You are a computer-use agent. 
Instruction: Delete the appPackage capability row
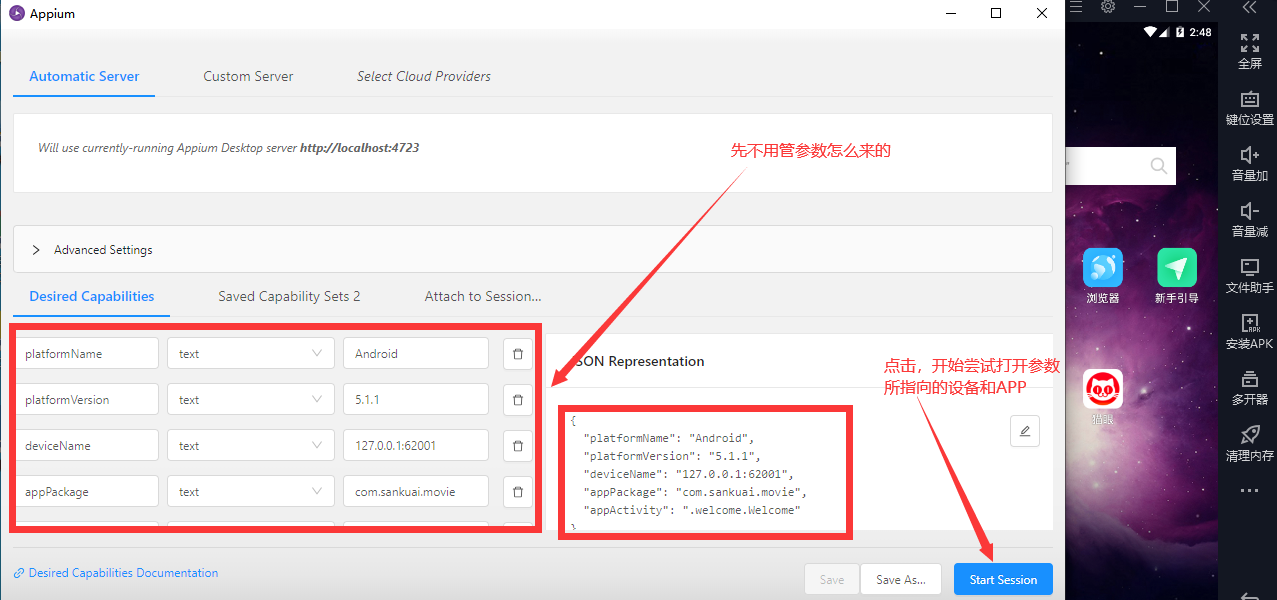(517, 491)
